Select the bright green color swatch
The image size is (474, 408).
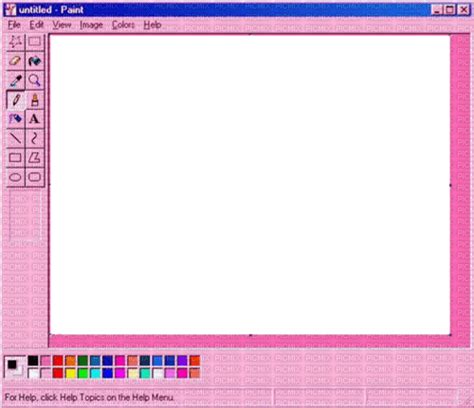(83, 373)
